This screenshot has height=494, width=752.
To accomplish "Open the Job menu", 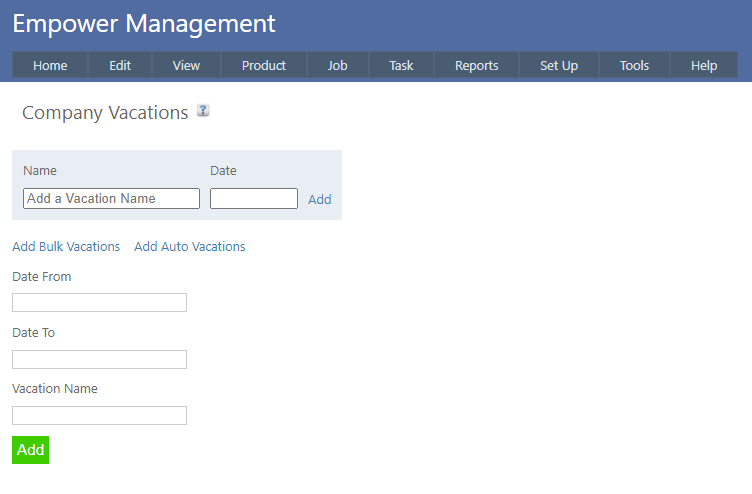I will [x=338, y=65].
